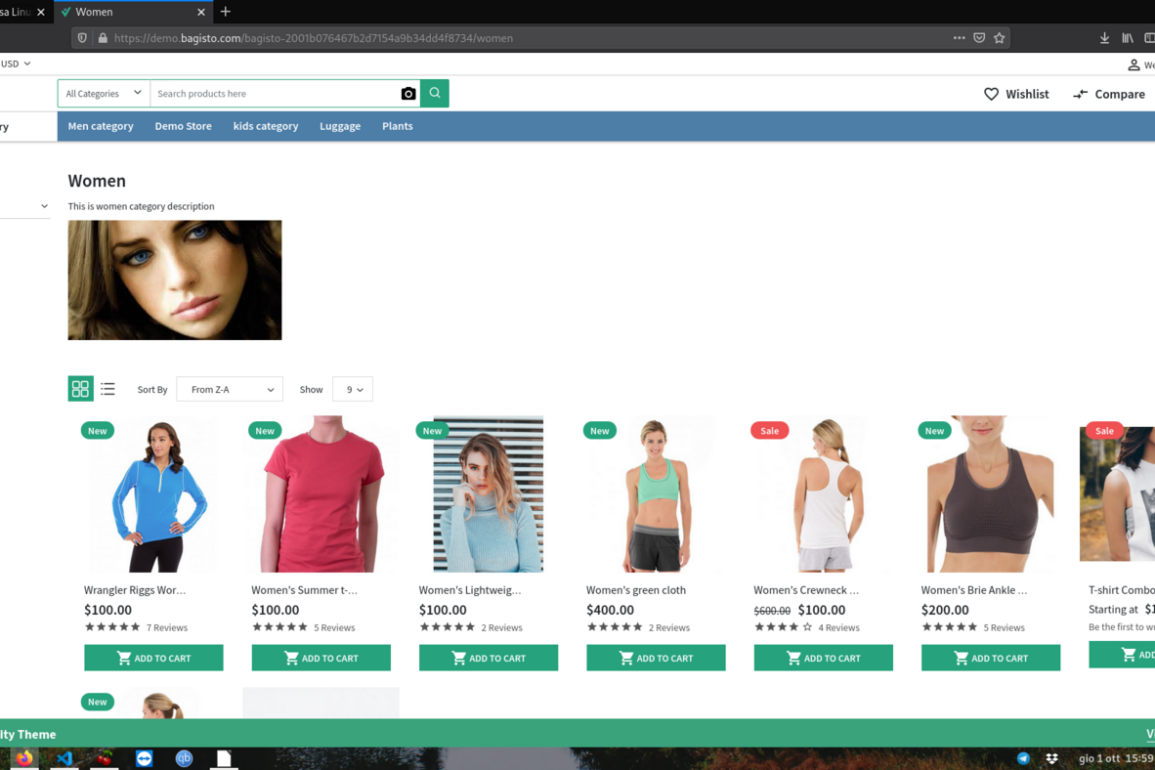Viewport: 1155px width, 770px height.
Task: Open the cherry icon app in taskbar
Action: tap(104, 757)
